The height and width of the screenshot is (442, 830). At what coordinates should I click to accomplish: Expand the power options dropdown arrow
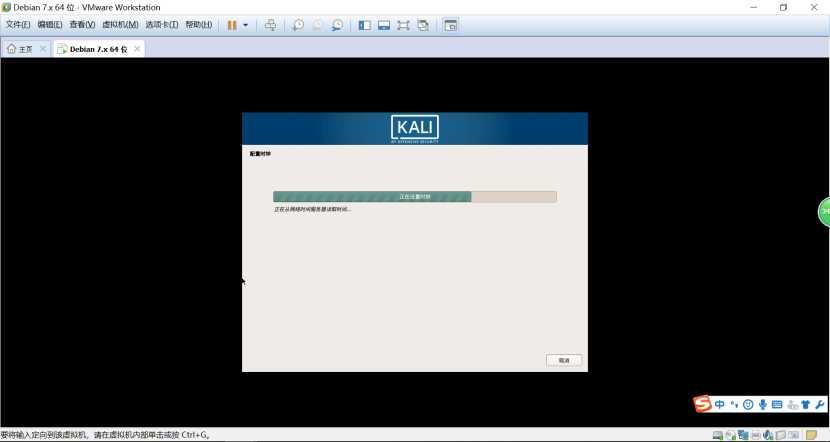pos(245,25)
